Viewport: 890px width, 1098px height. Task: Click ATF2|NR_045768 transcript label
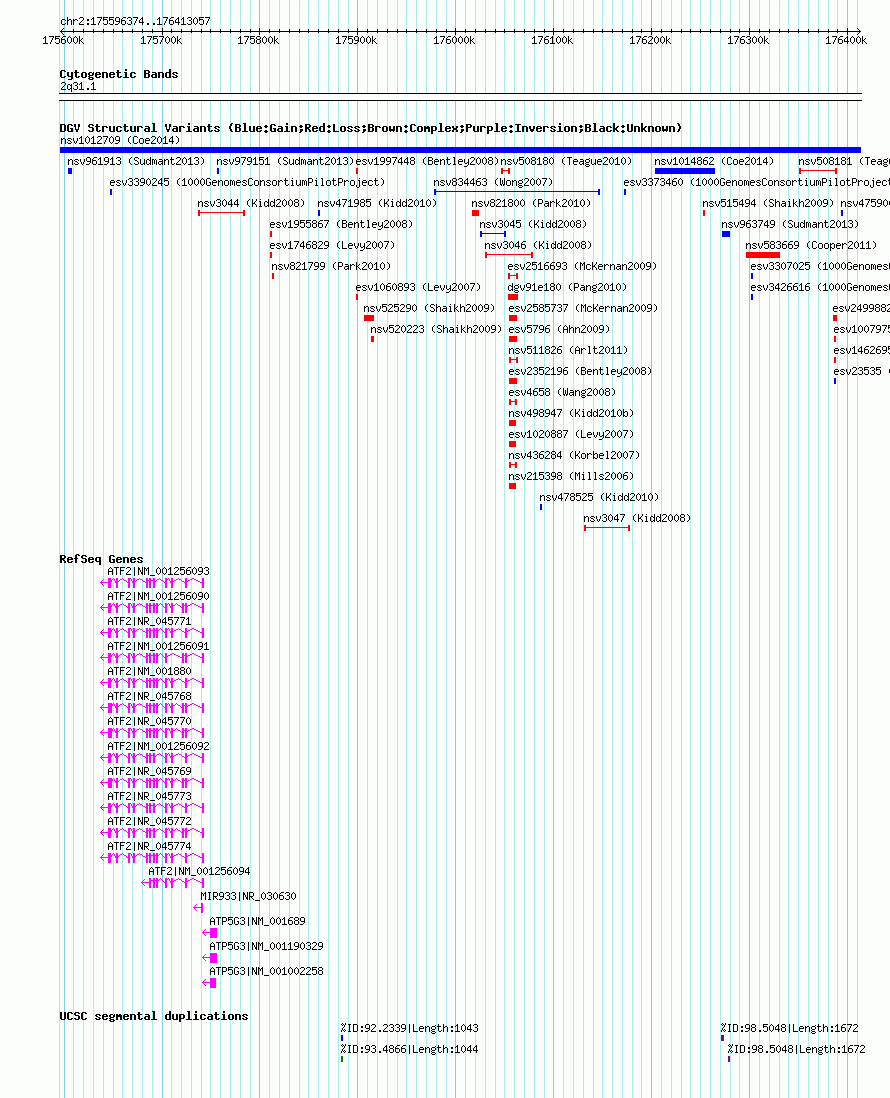pyautogui.click(x=149, y=696)
